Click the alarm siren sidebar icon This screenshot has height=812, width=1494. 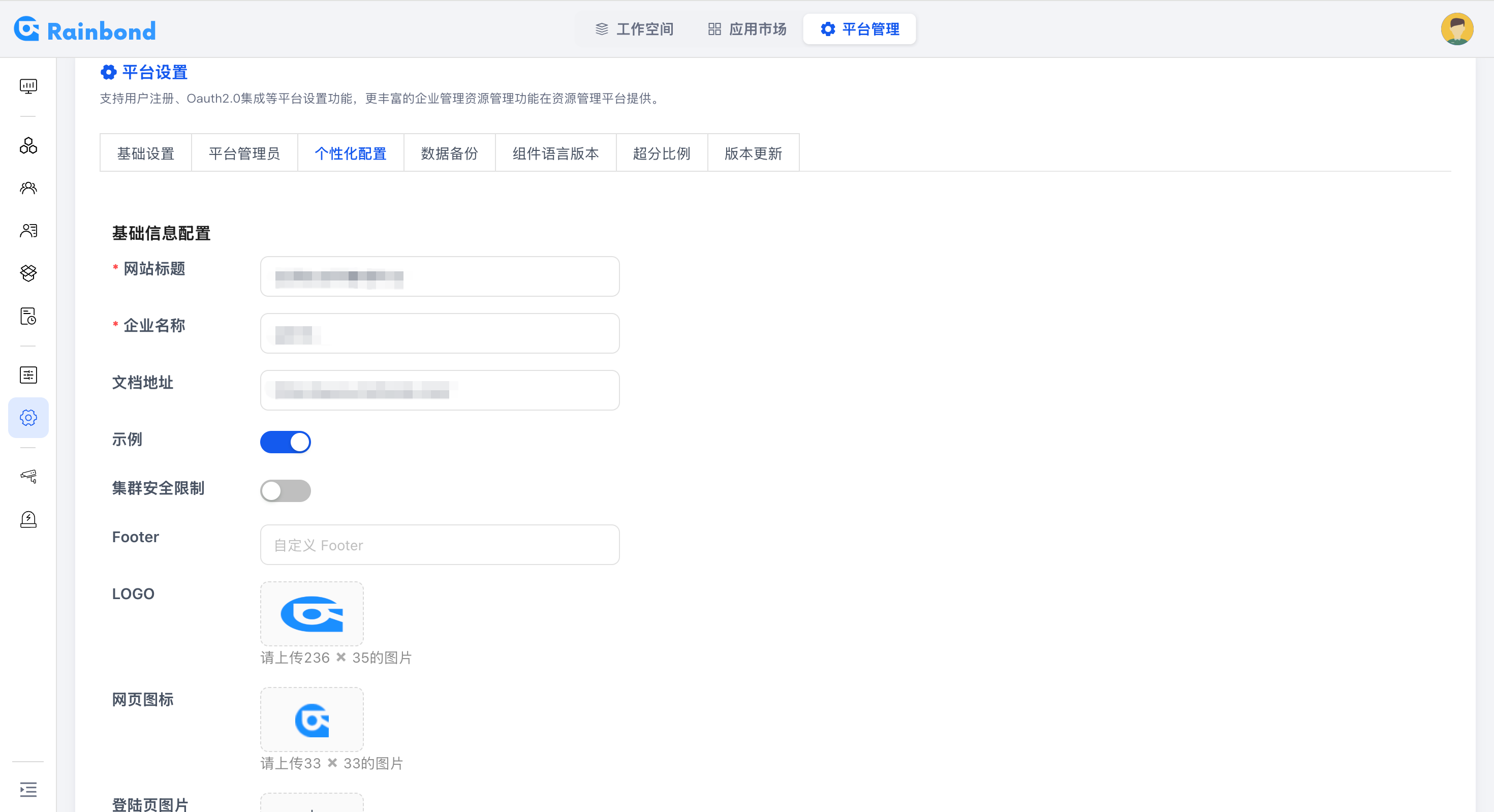tap(28, 519)
